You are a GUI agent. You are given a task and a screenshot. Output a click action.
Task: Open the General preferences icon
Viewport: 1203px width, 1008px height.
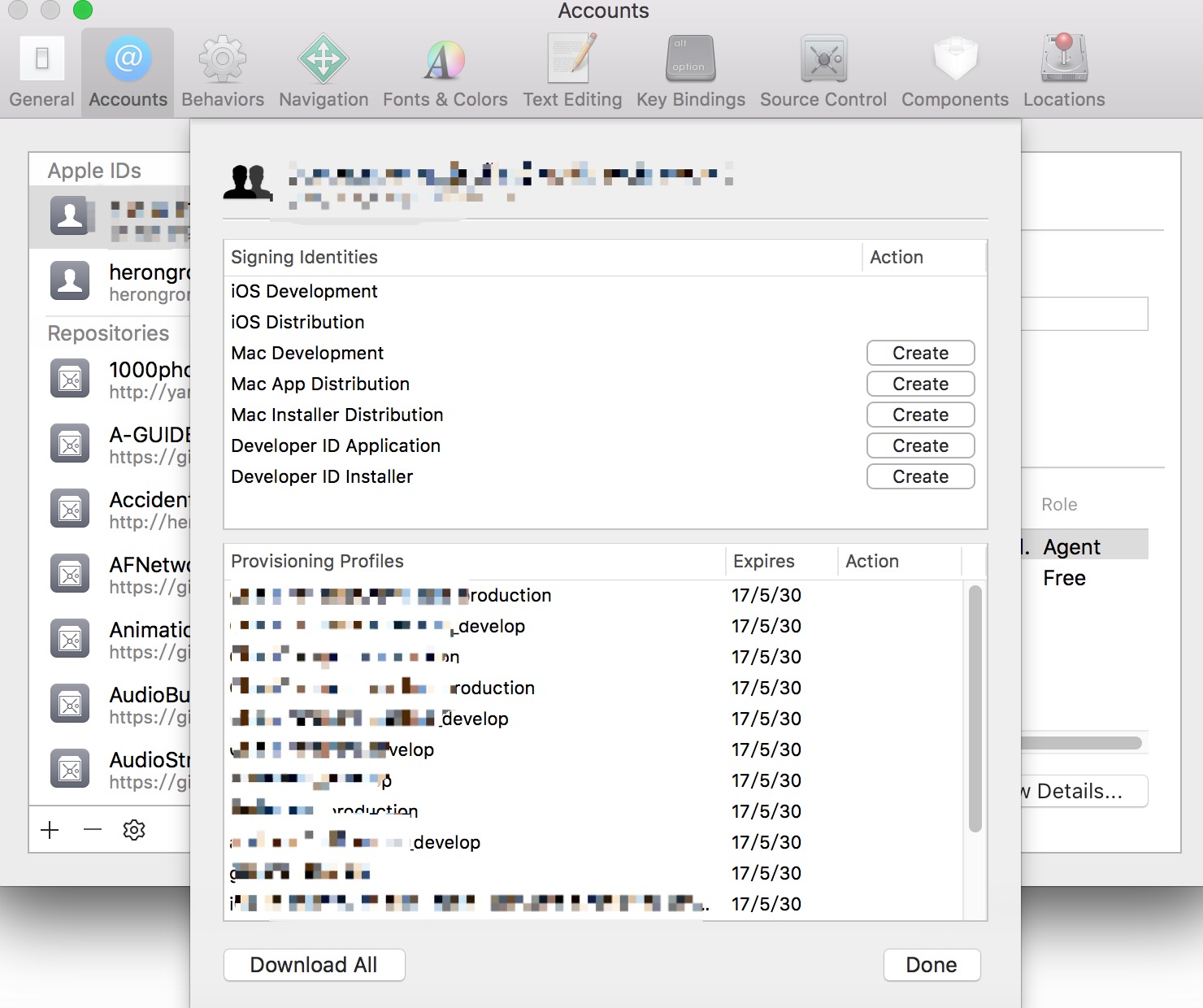42,59
